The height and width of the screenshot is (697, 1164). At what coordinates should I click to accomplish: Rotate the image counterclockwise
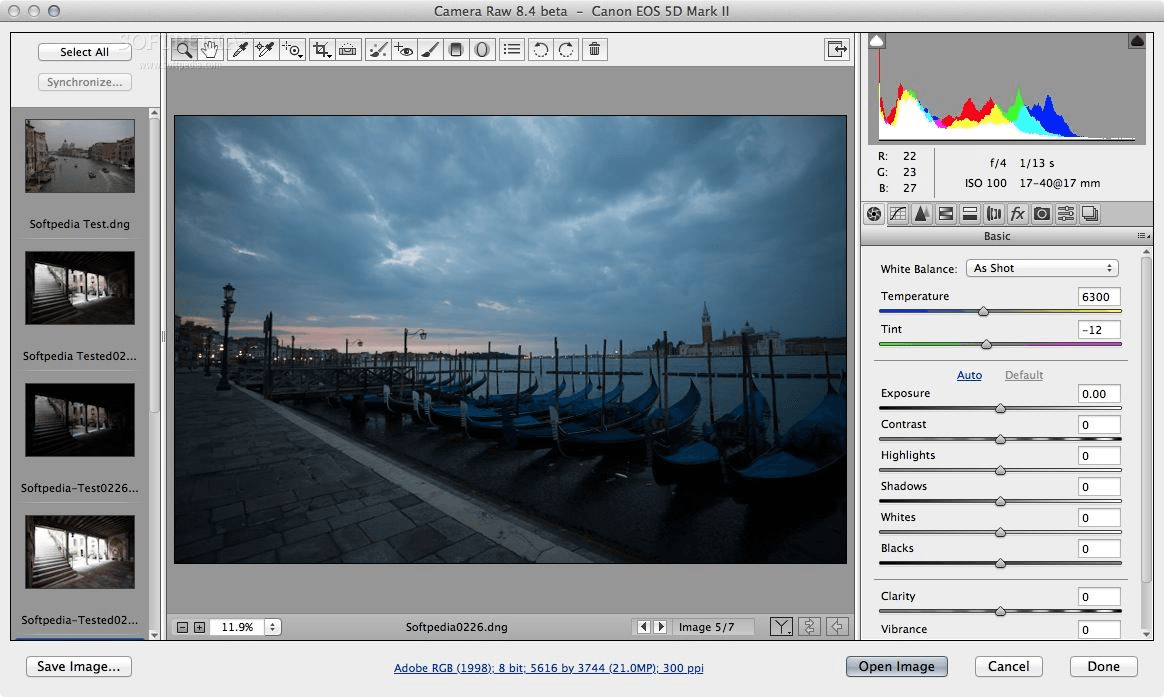pyautogui.click(x=539, y=49)
